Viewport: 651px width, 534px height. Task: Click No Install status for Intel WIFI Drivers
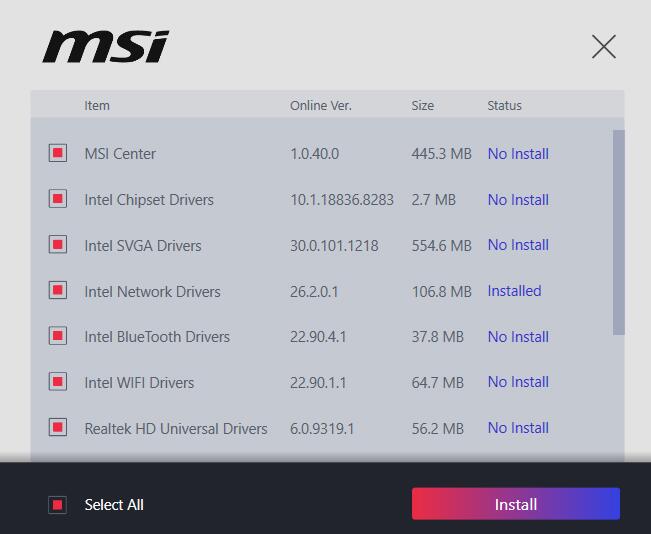pos(518,382)
